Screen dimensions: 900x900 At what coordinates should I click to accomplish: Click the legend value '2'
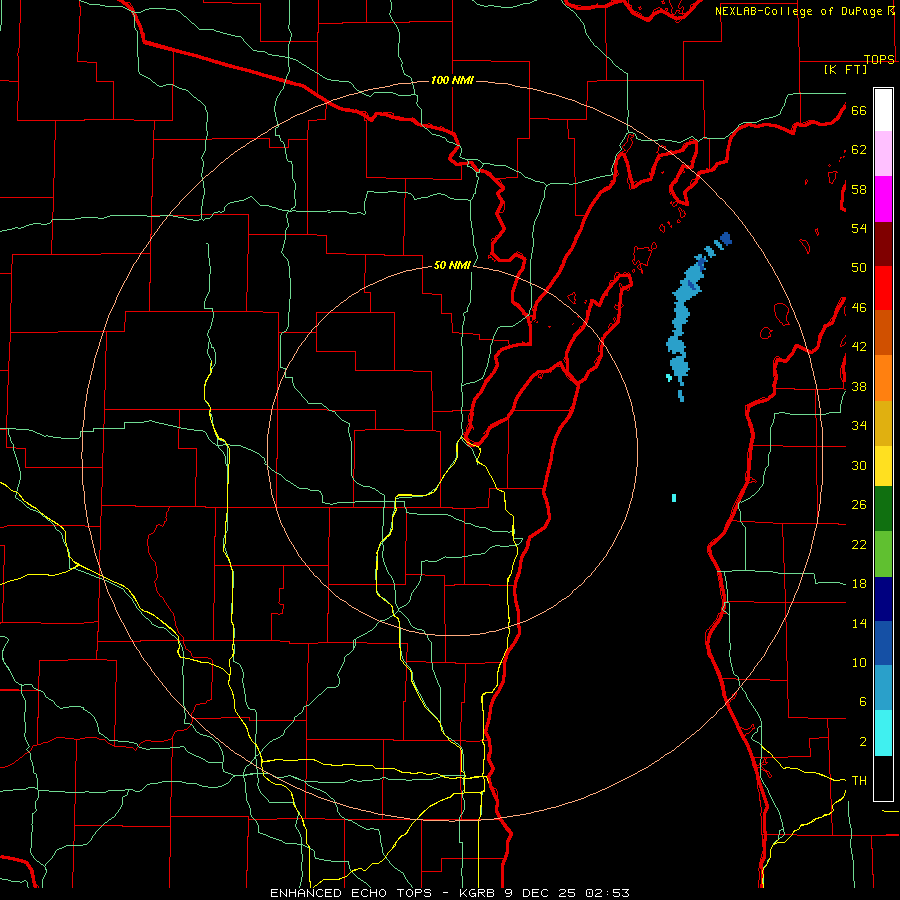pos(863,742)
